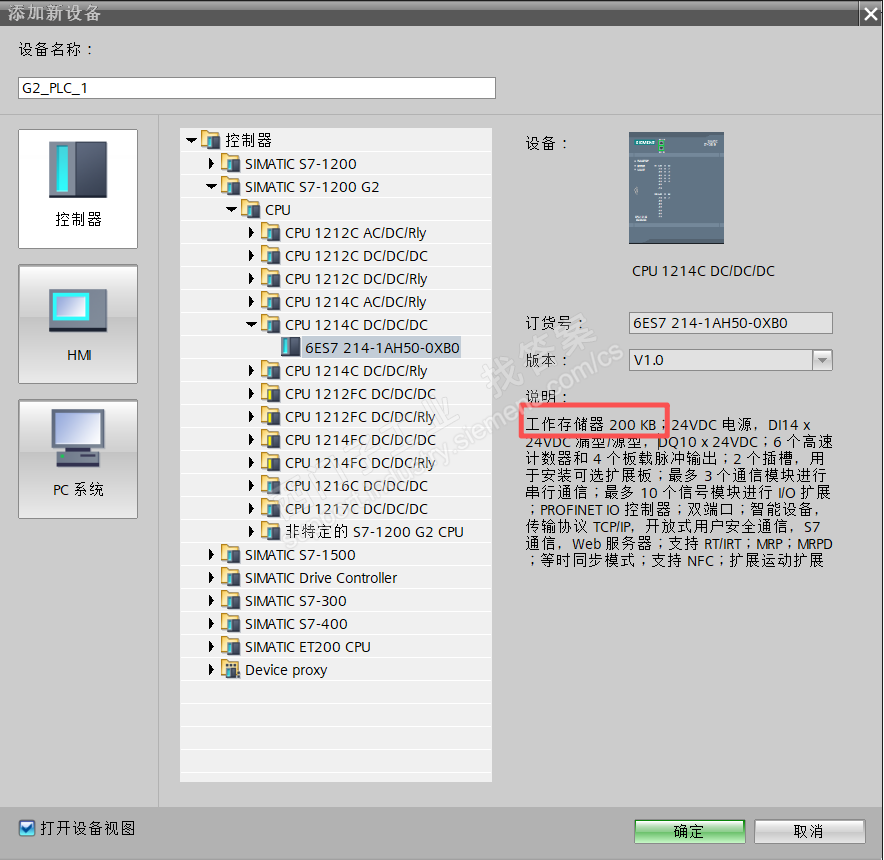Select the SIMATIC Drive Controller label
Viewport: 884px width, 860px height.
pos(321,578)
